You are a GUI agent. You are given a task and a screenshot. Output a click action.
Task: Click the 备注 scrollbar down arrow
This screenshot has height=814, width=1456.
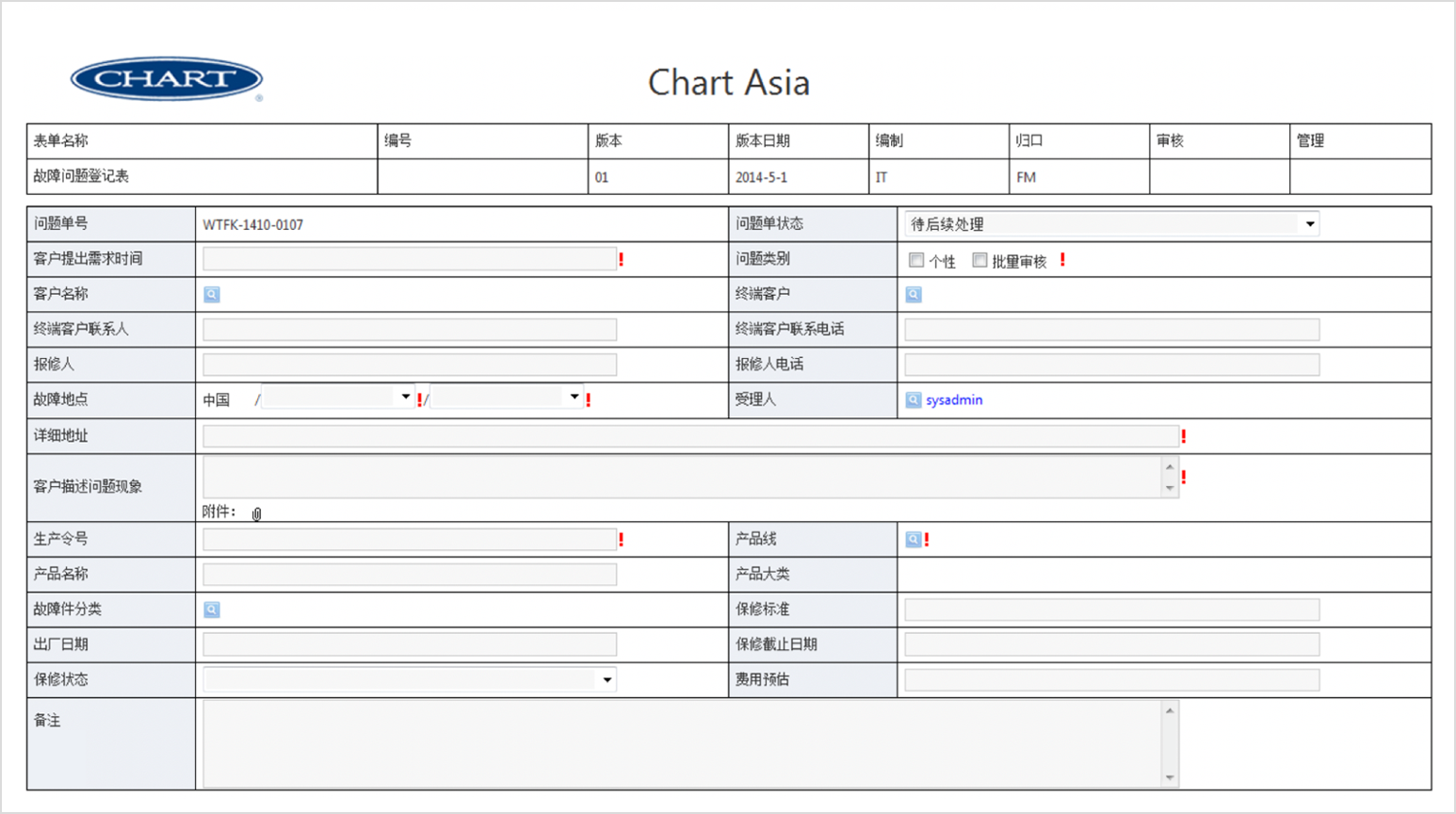pyautogui.click(x=1170, y=778)
